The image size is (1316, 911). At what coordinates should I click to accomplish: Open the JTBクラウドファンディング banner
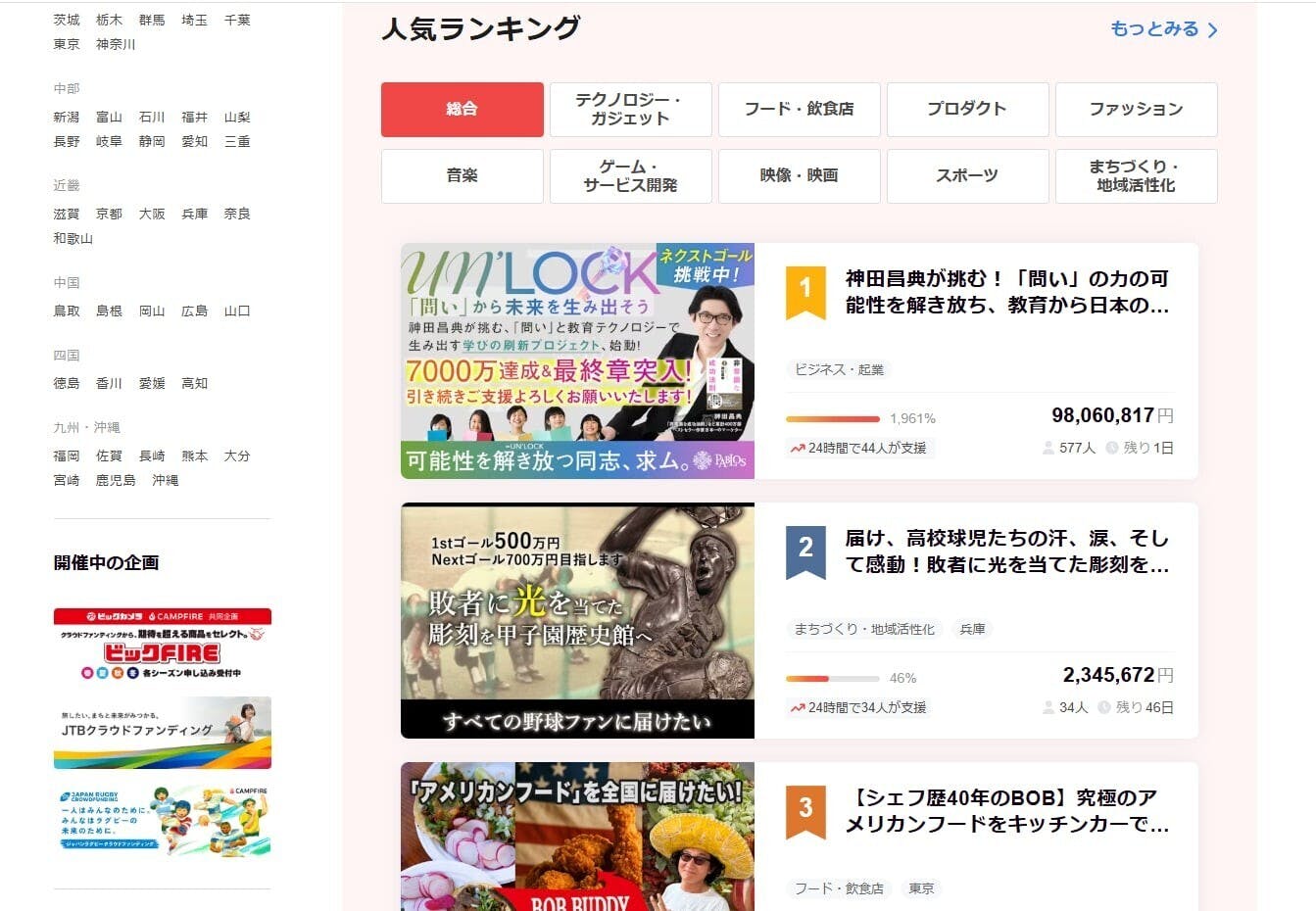(163, 733)
